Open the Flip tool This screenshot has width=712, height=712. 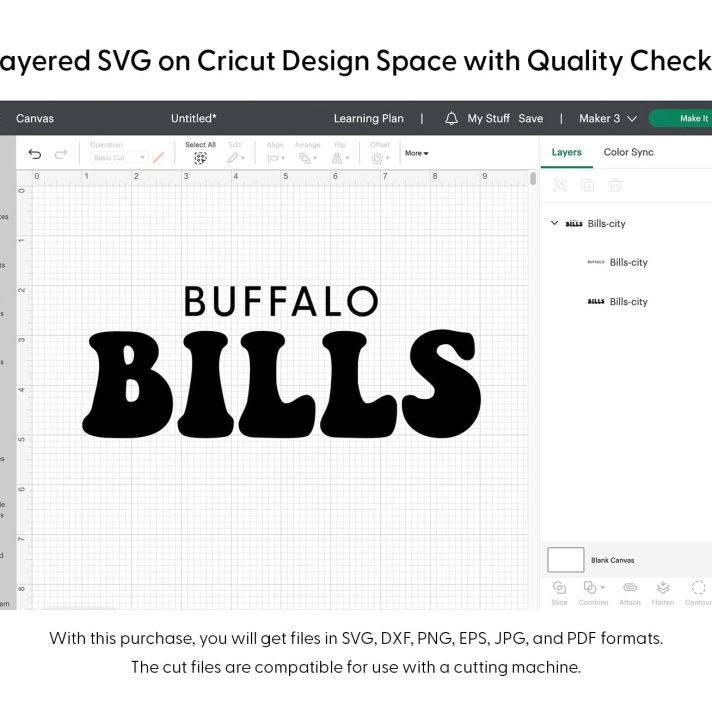[340, 158]
